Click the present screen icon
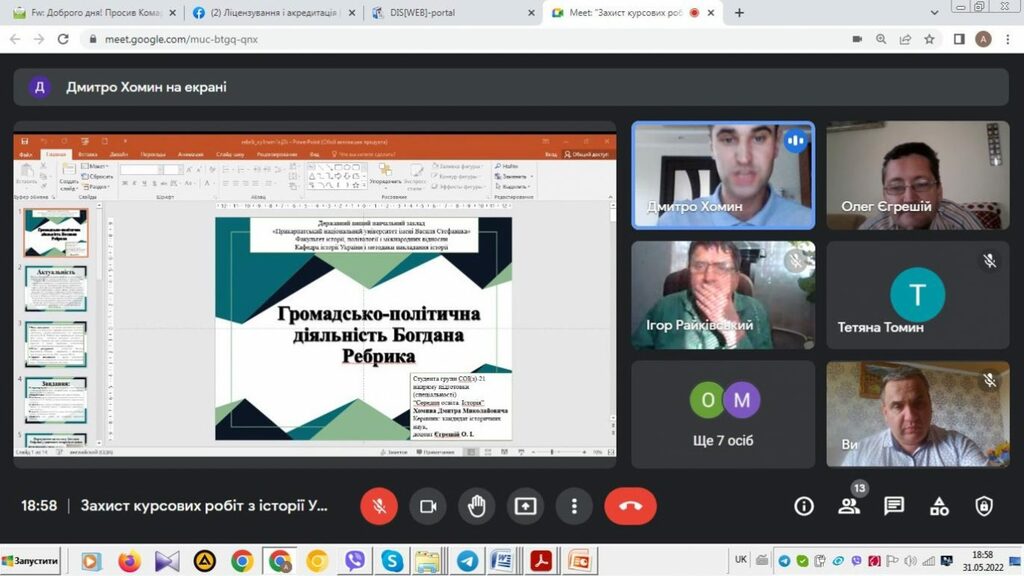 (x=526, y=506)
